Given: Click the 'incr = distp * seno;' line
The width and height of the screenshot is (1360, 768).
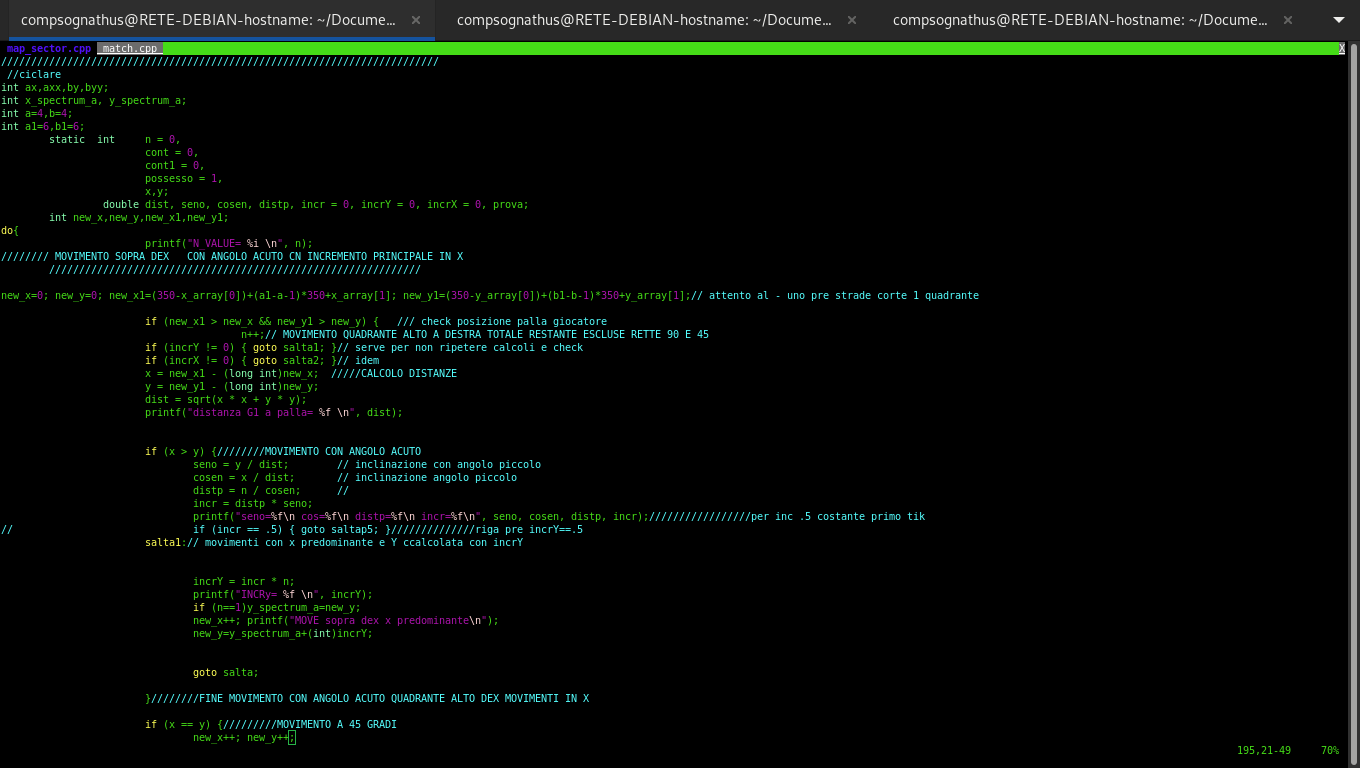Looking at the screenshot, I should (x=253, y=503).
